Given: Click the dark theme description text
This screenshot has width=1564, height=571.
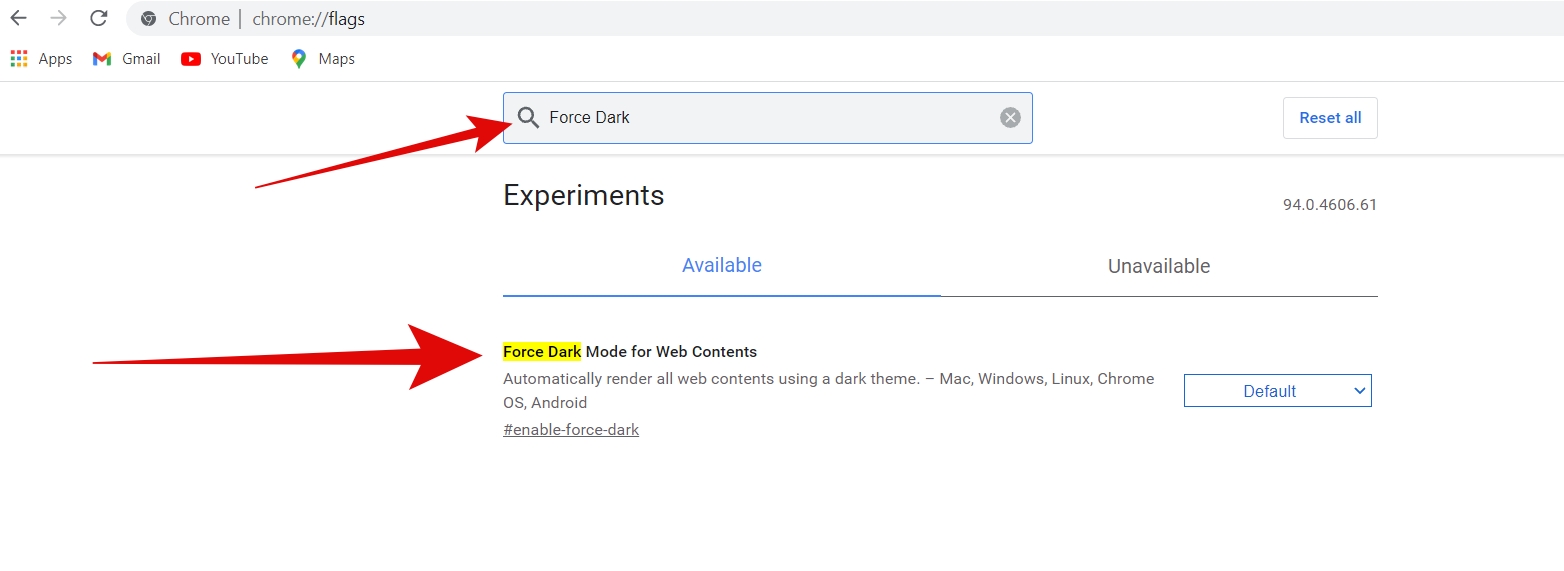Looking at the screenshot, I should pos(829,391).
